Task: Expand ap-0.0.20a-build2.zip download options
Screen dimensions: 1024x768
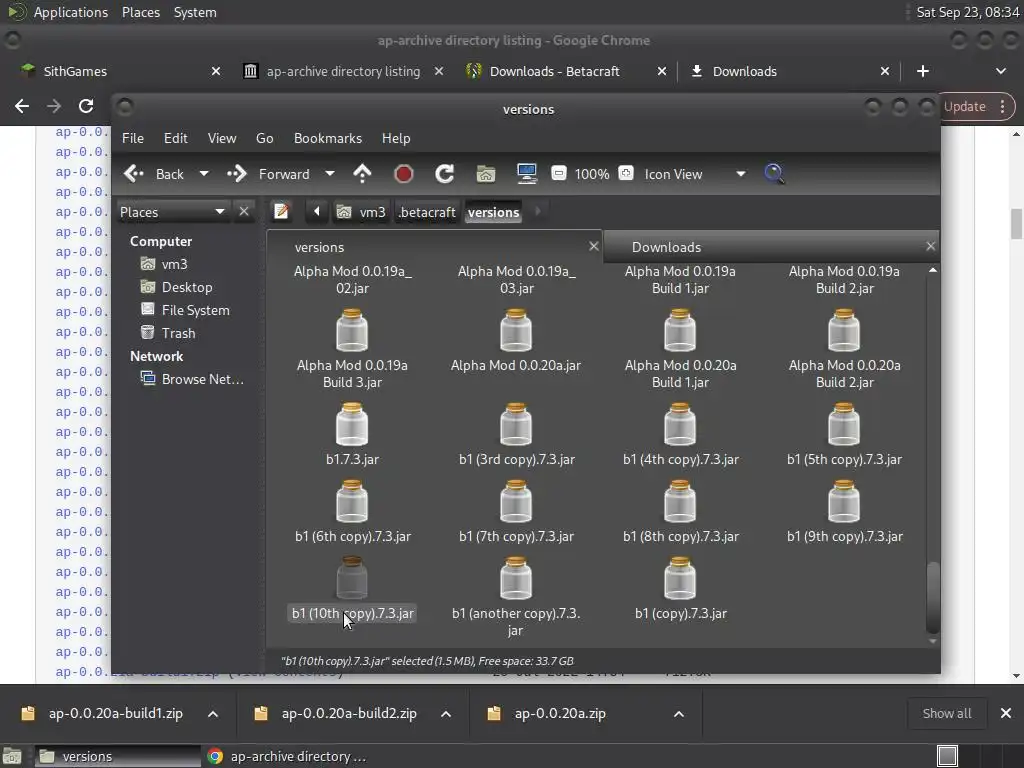Action: point(446,714)
